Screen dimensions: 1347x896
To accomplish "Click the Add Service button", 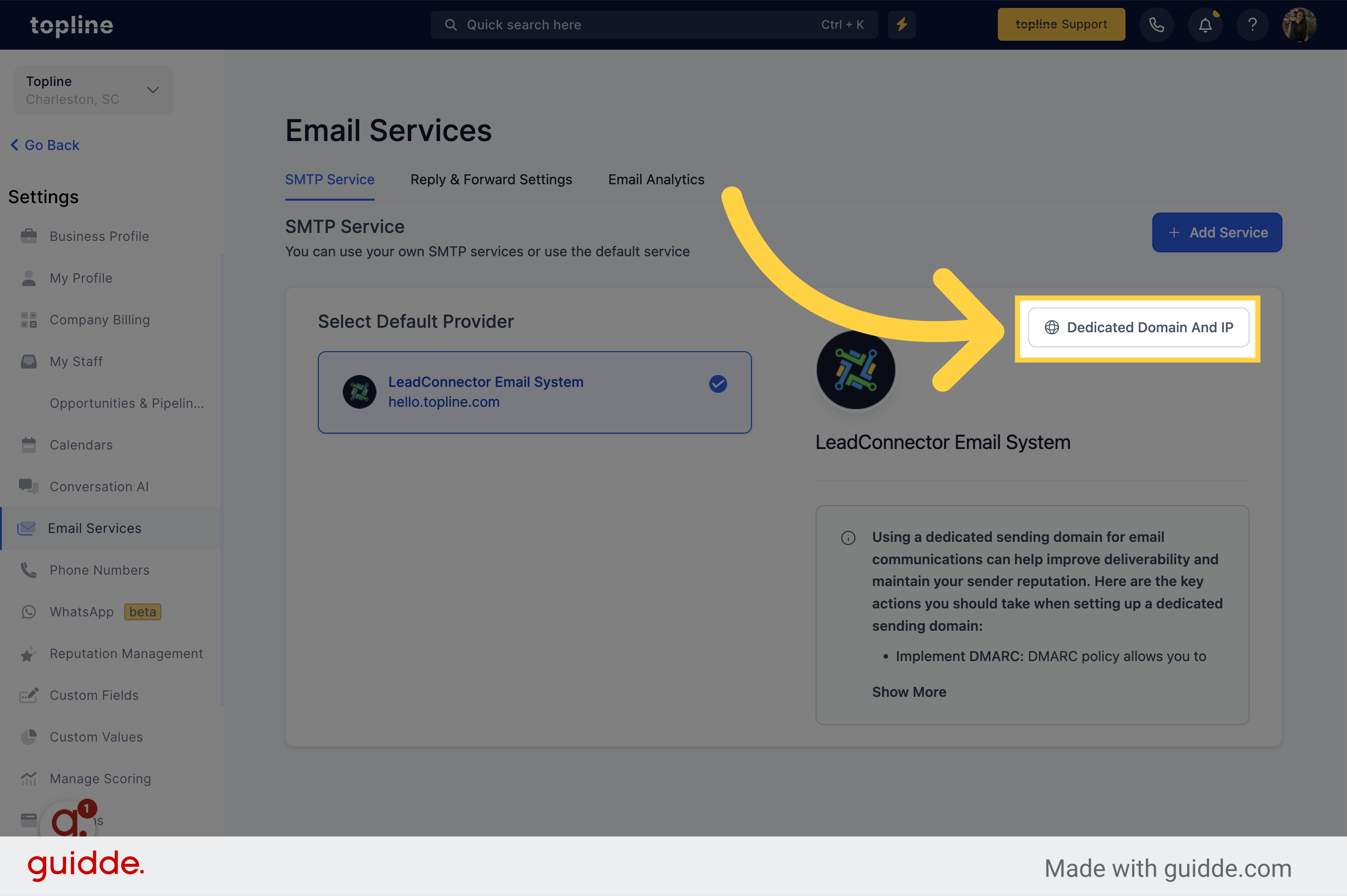I will pos(1217,232).
